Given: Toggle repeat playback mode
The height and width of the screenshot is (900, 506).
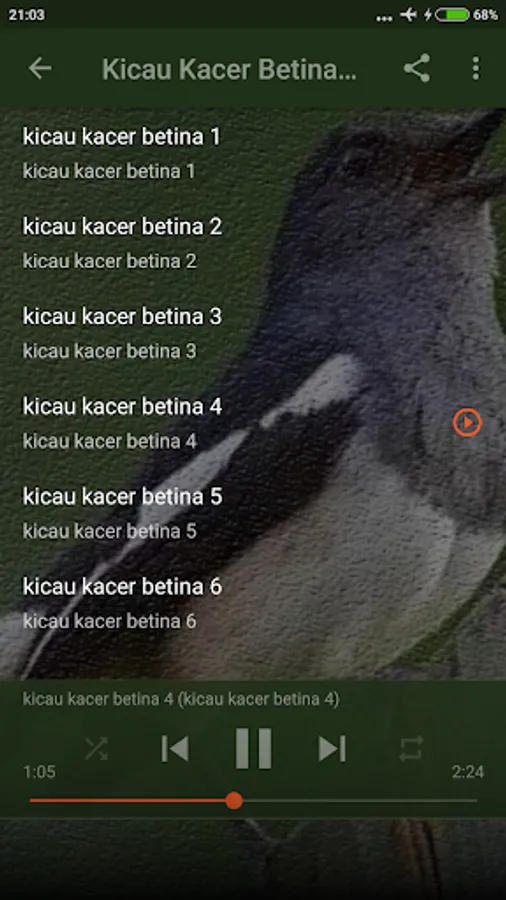Looking at the screenshot, I should tap(411, 748).
